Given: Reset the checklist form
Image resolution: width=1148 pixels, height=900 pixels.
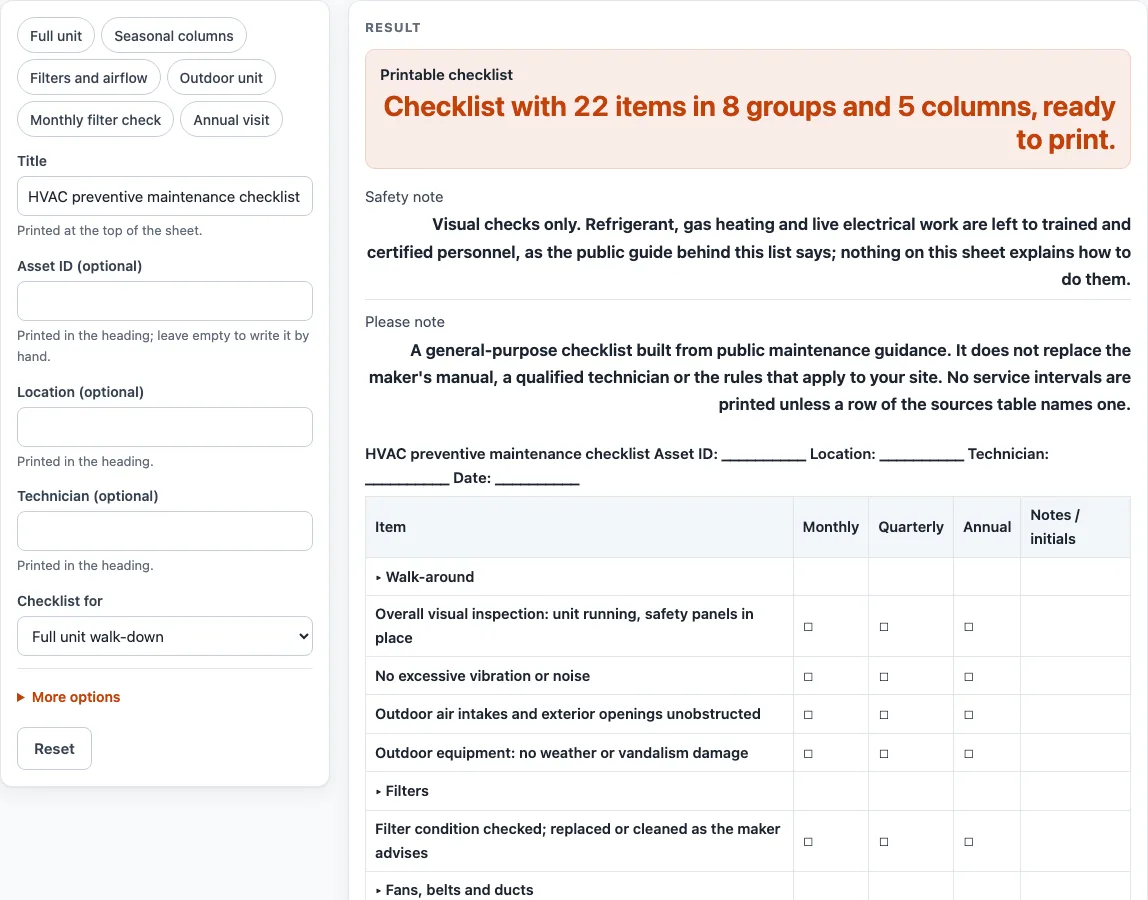Looking at the screenshot, I should tap(54, 748).
